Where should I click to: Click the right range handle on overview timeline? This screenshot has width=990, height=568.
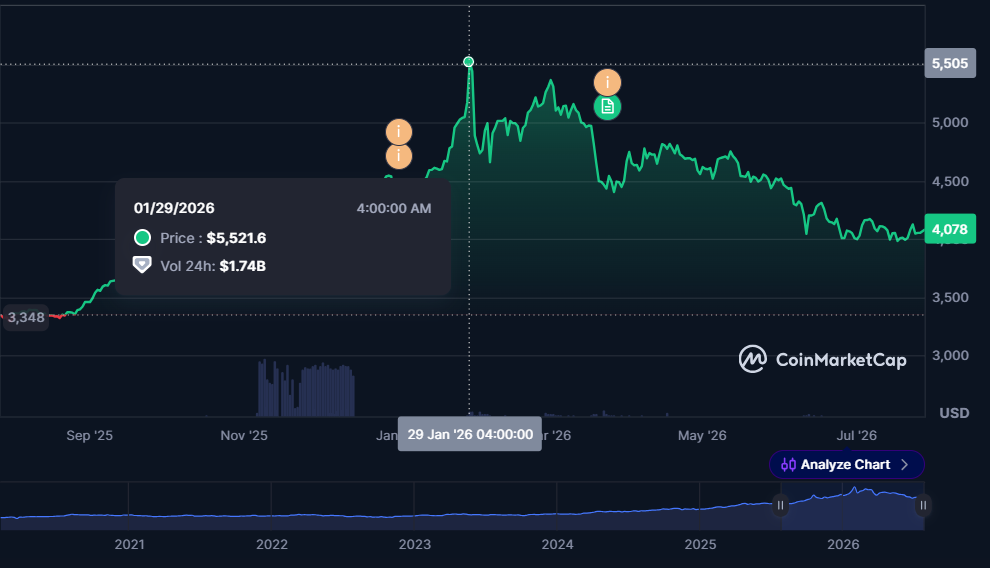click(x=923, y=505)
